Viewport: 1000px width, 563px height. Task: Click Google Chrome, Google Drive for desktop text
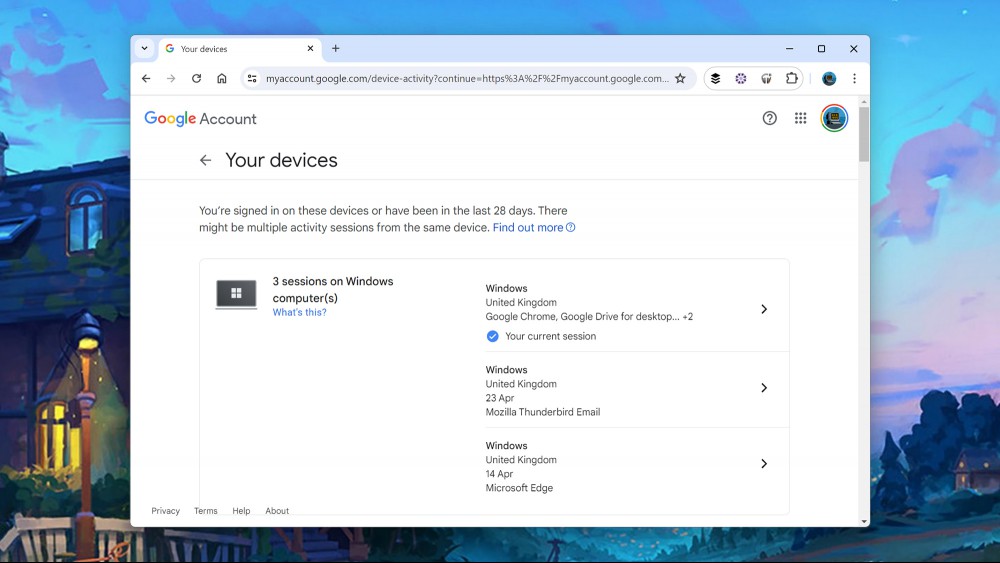589,316
